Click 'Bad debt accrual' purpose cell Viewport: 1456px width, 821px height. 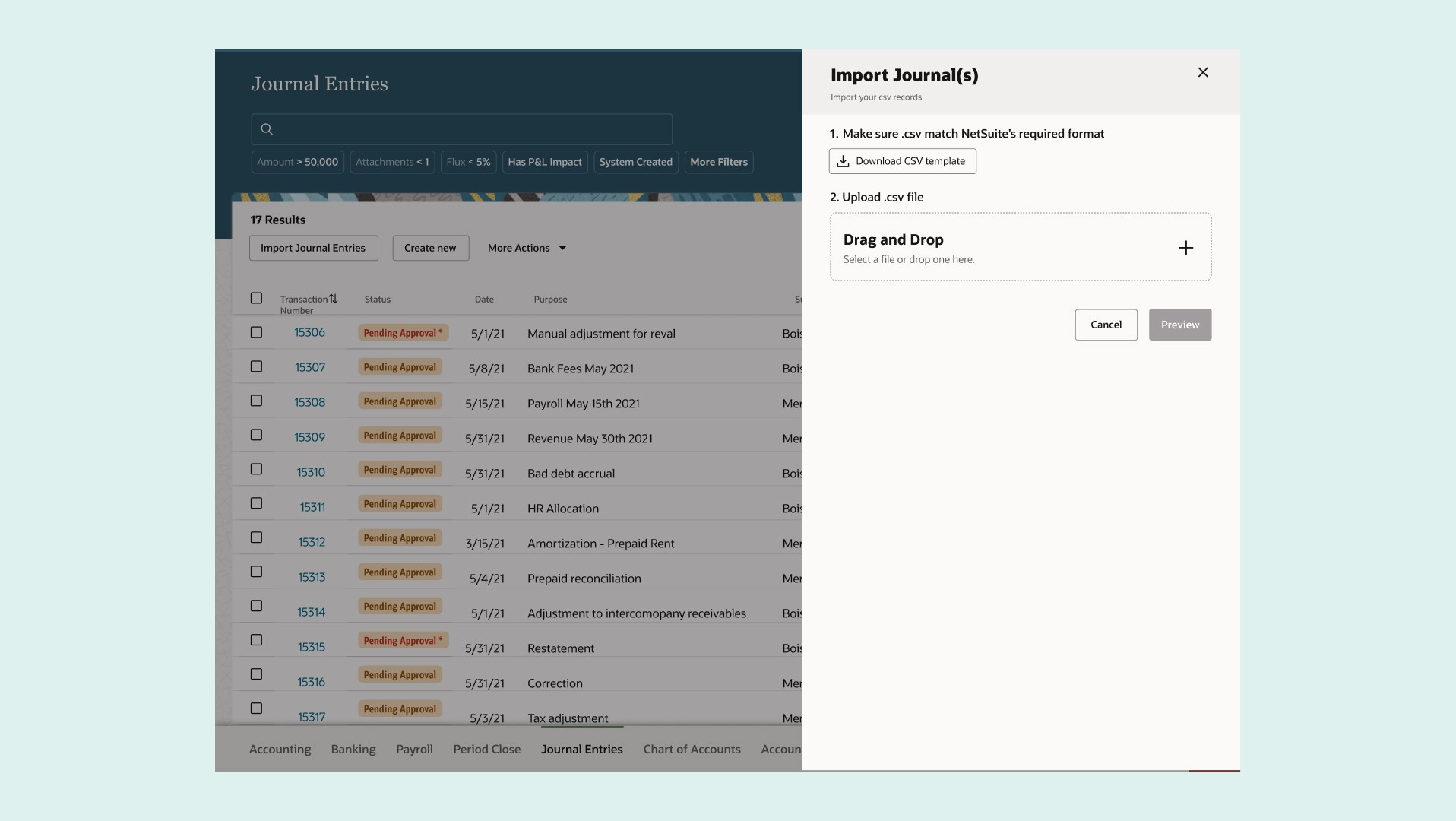click(x=571, y=474)
